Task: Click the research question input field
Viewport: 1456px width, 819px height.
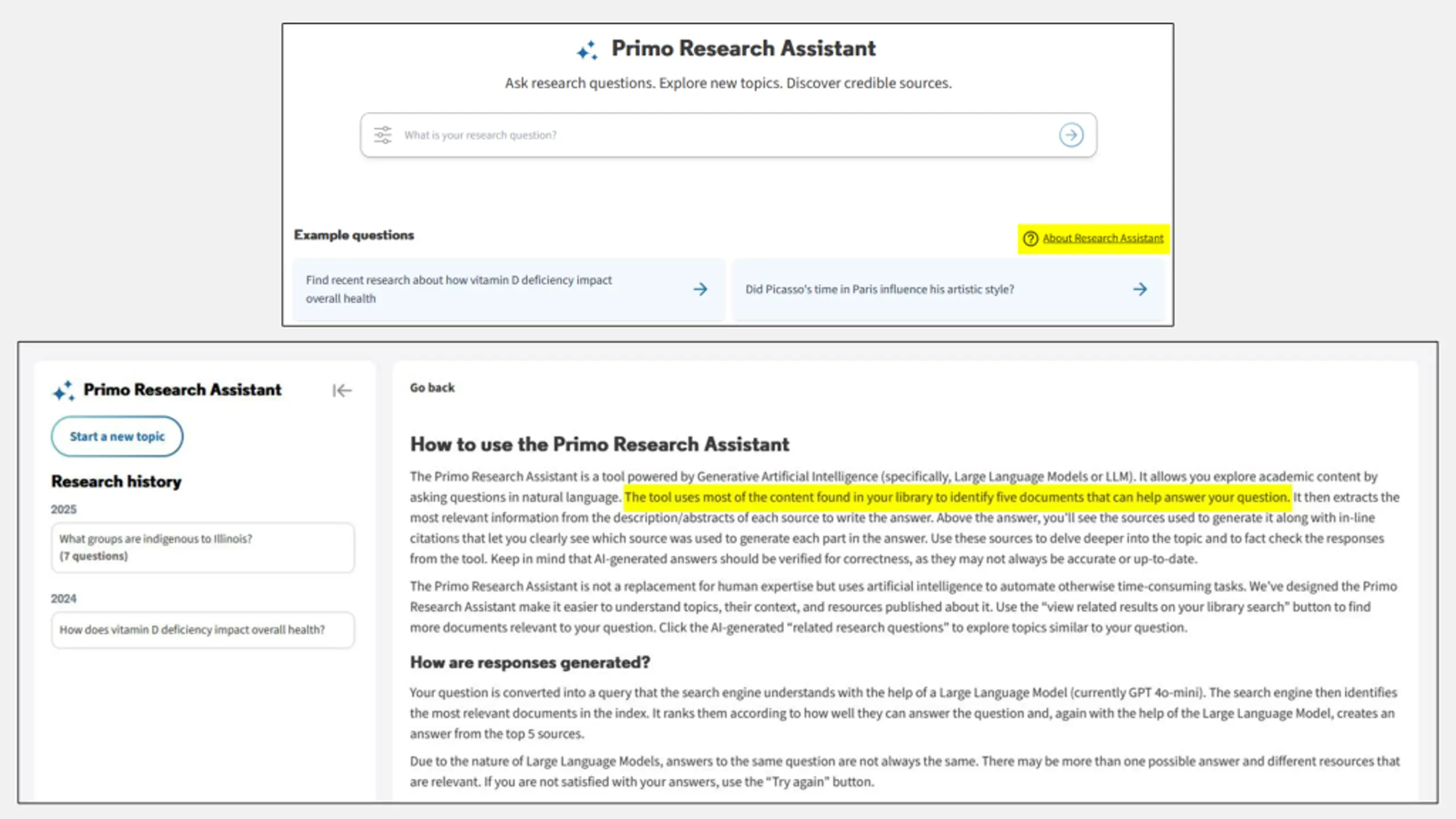Action: coord(728,135)
